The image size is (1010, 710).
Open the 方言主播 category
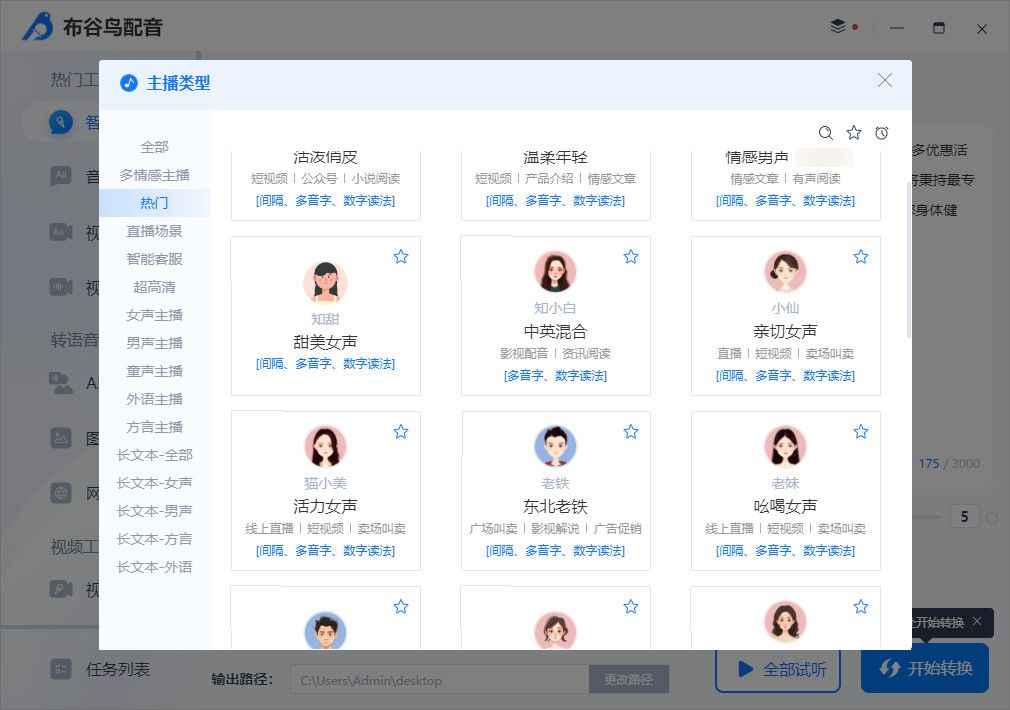pos(155,427)
